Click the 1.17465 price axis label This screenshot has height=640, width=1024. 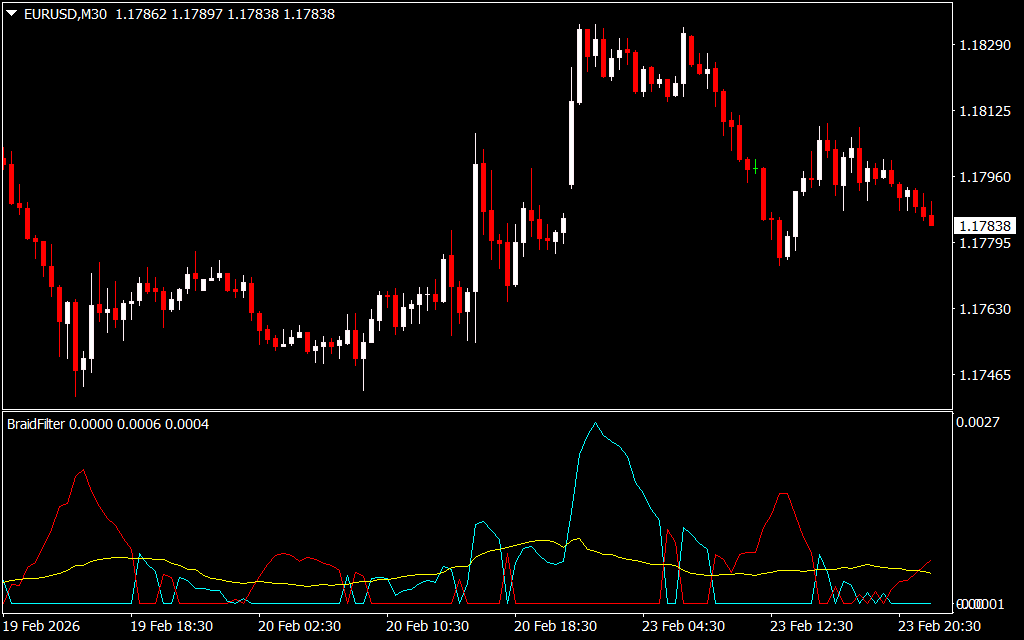pos(984,375)
